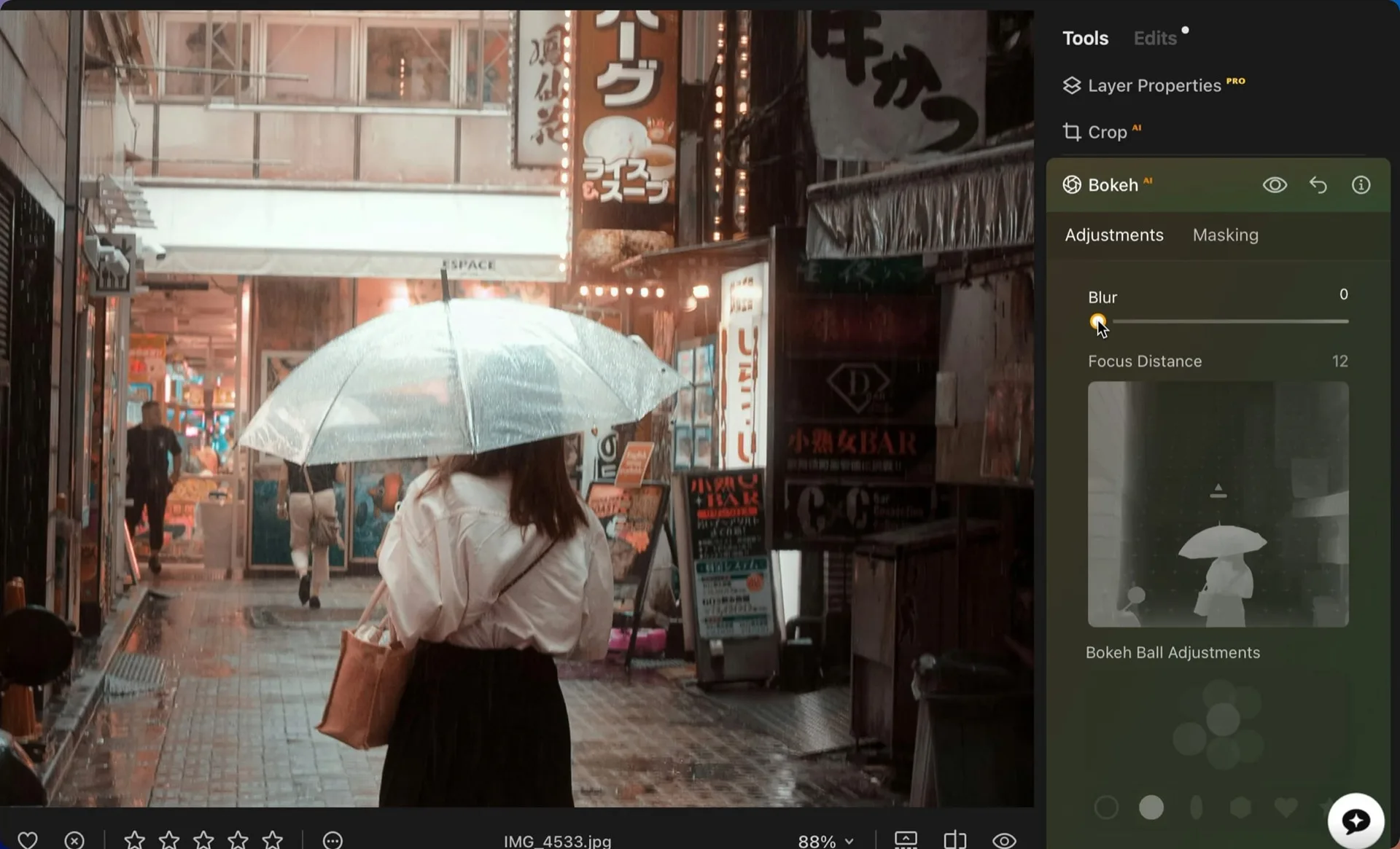Click the Crop tool icon
Screen dimensions: 1400x849
pos(1071,132)
